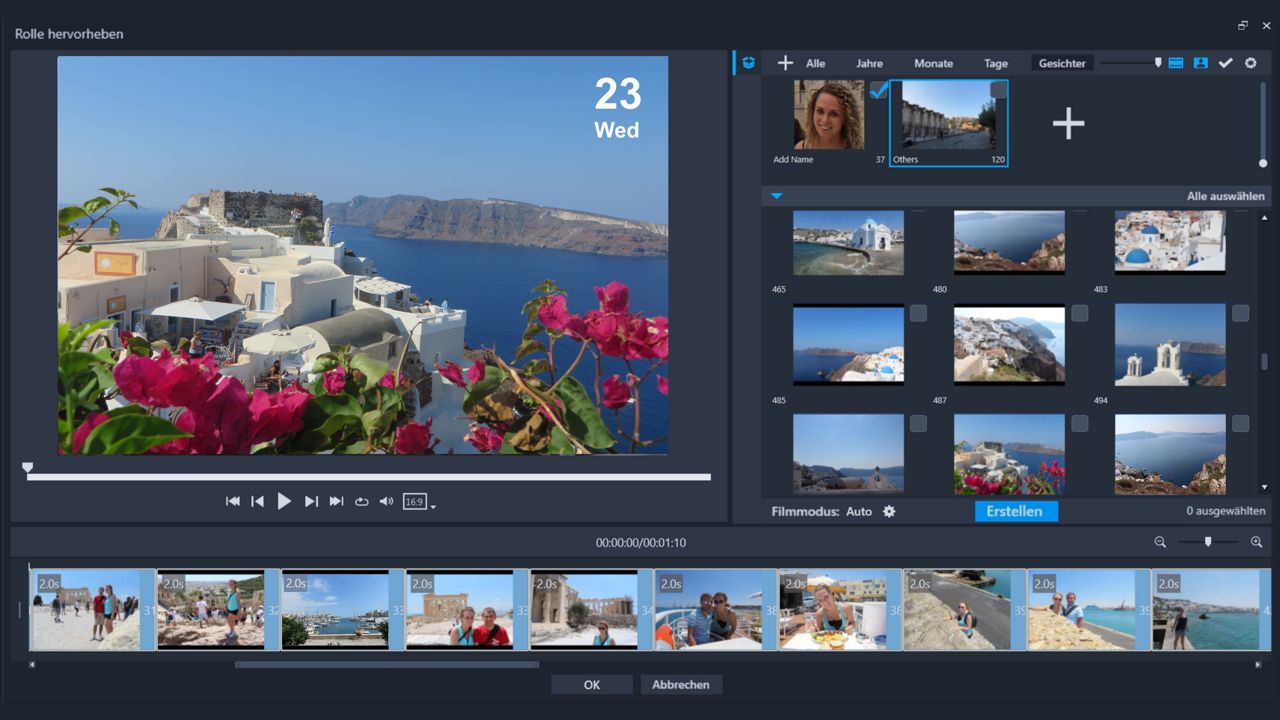The width and height of the screenshot is (1280, 720).
Task: Zoom out on the timeline
Action: coord(1160,542)
